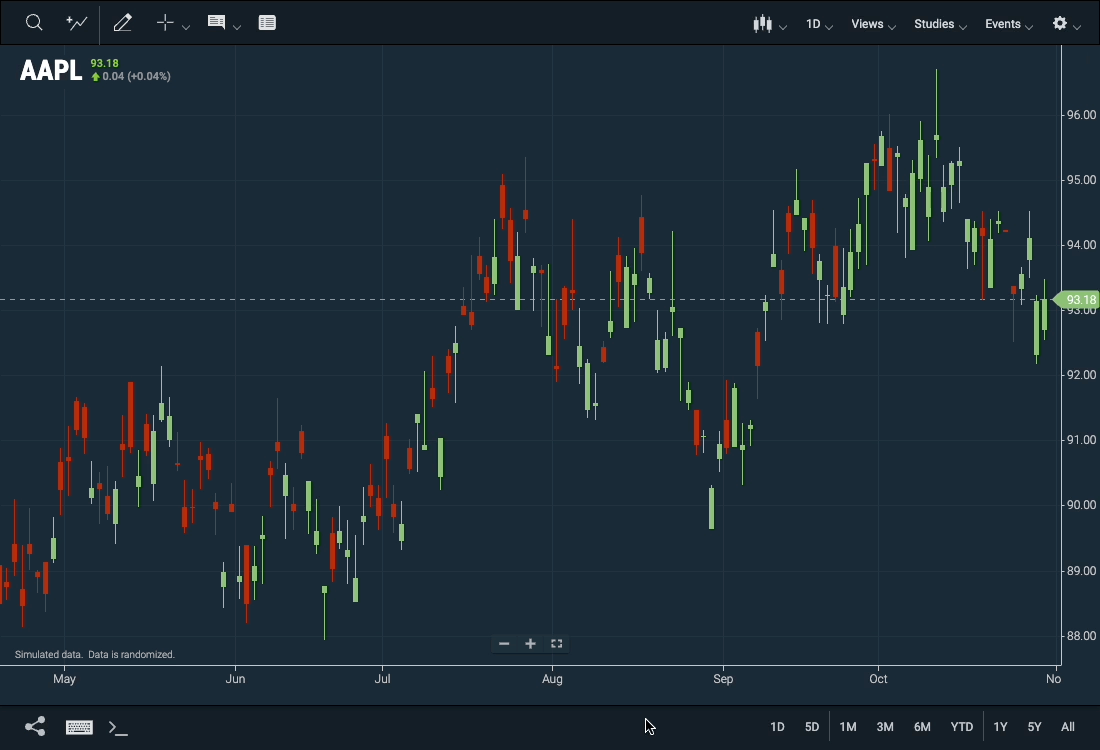Click the 96.00 y-axis label
The image size is (1100, 750).
[x=1081, y=114]
